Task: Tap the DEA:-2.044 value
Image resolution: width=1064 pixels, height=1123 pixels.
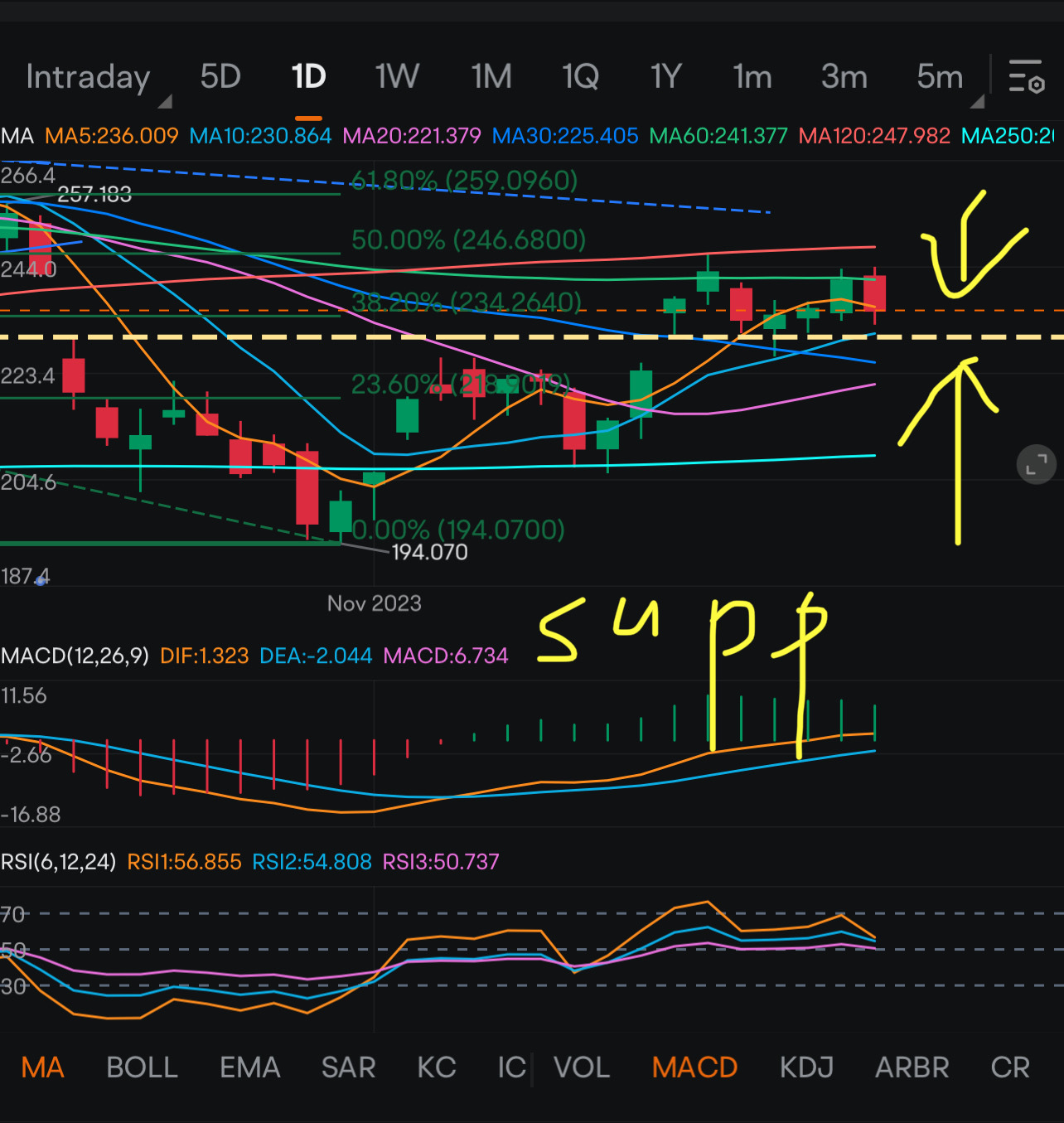Action: (316, 656)
